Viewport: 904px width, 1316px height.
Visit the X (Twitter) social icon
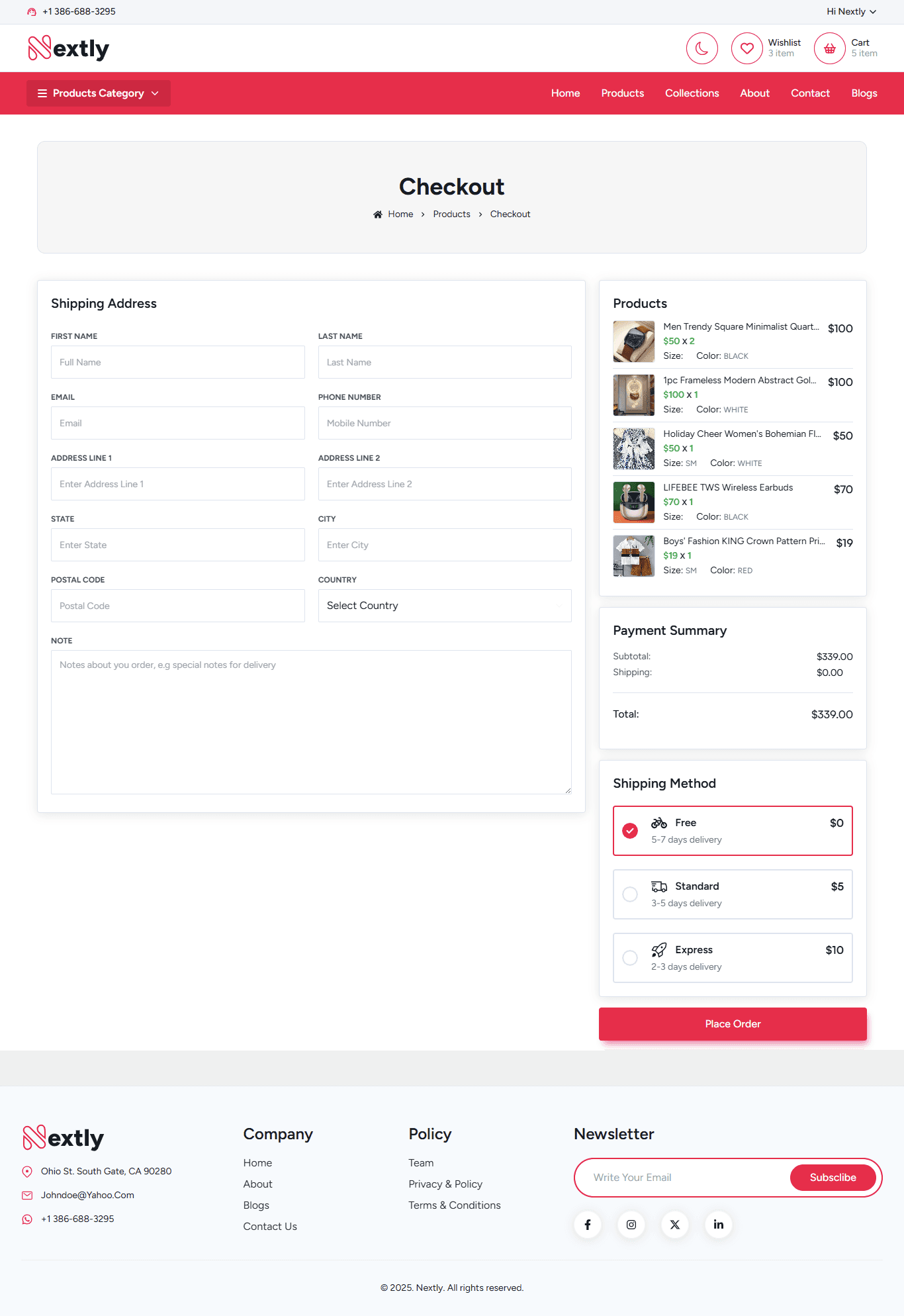[x=674, y=1225]
